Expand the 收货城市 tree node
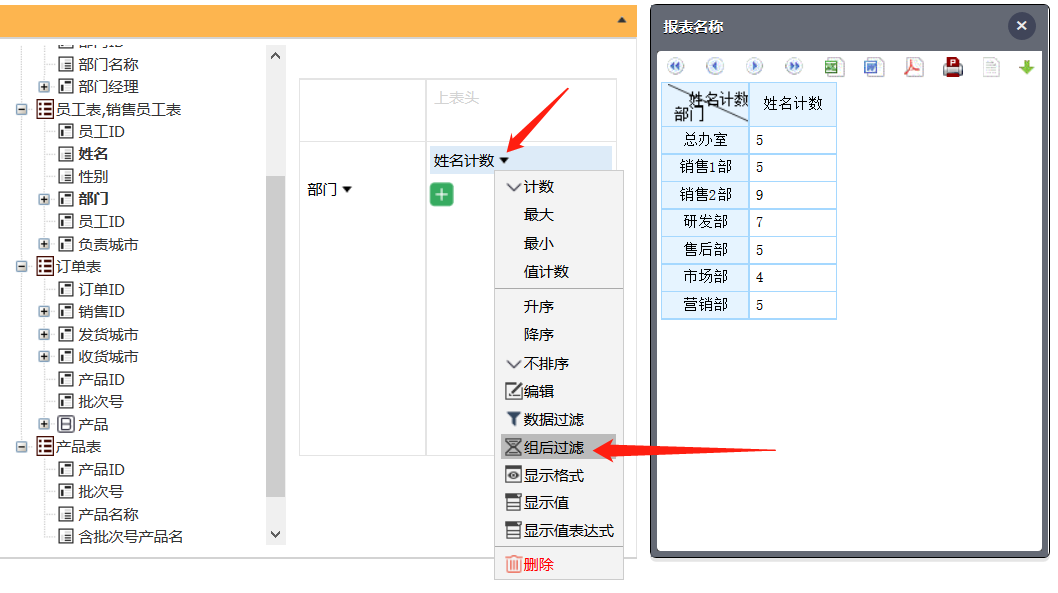The image size is (1058, 593). 44,356
